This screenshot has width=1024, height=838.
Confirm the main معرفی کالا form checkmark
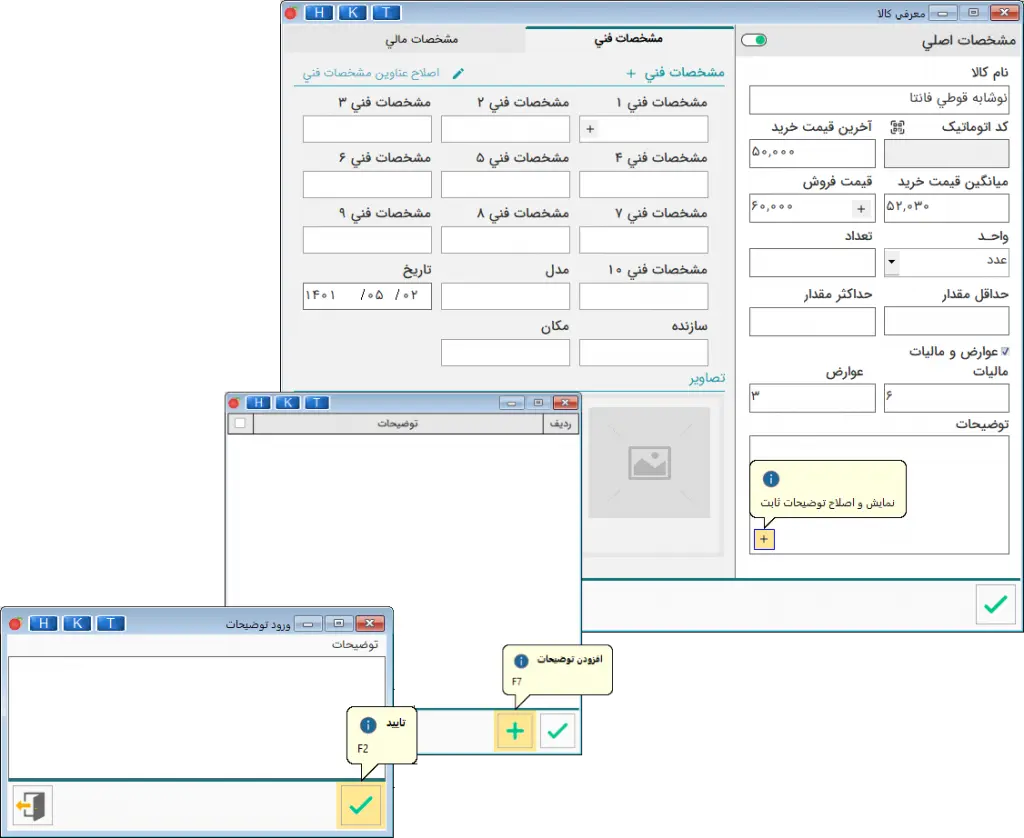click(995, 604)
